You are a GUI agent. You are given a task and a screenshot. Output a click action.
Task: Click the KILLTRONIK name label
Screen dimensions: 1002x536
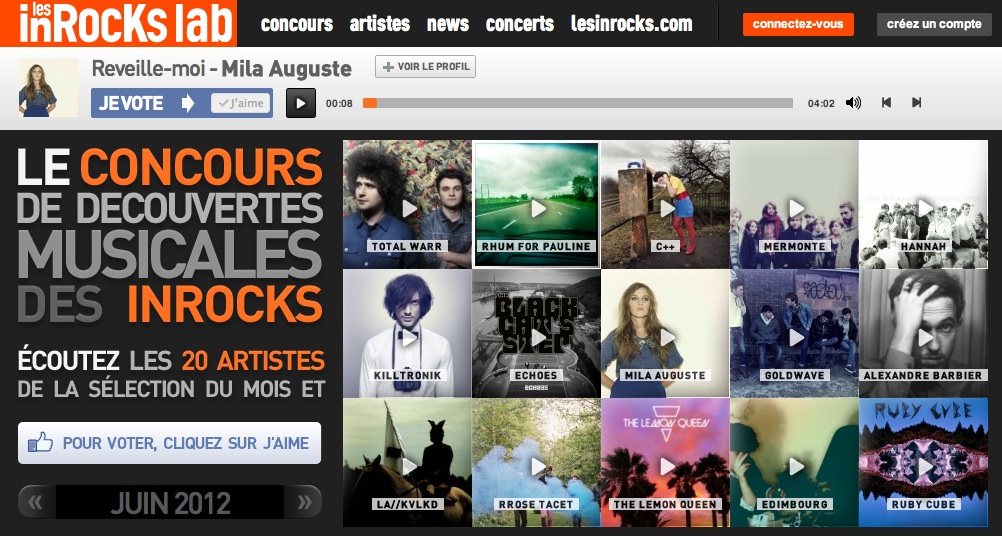[407, 375]
